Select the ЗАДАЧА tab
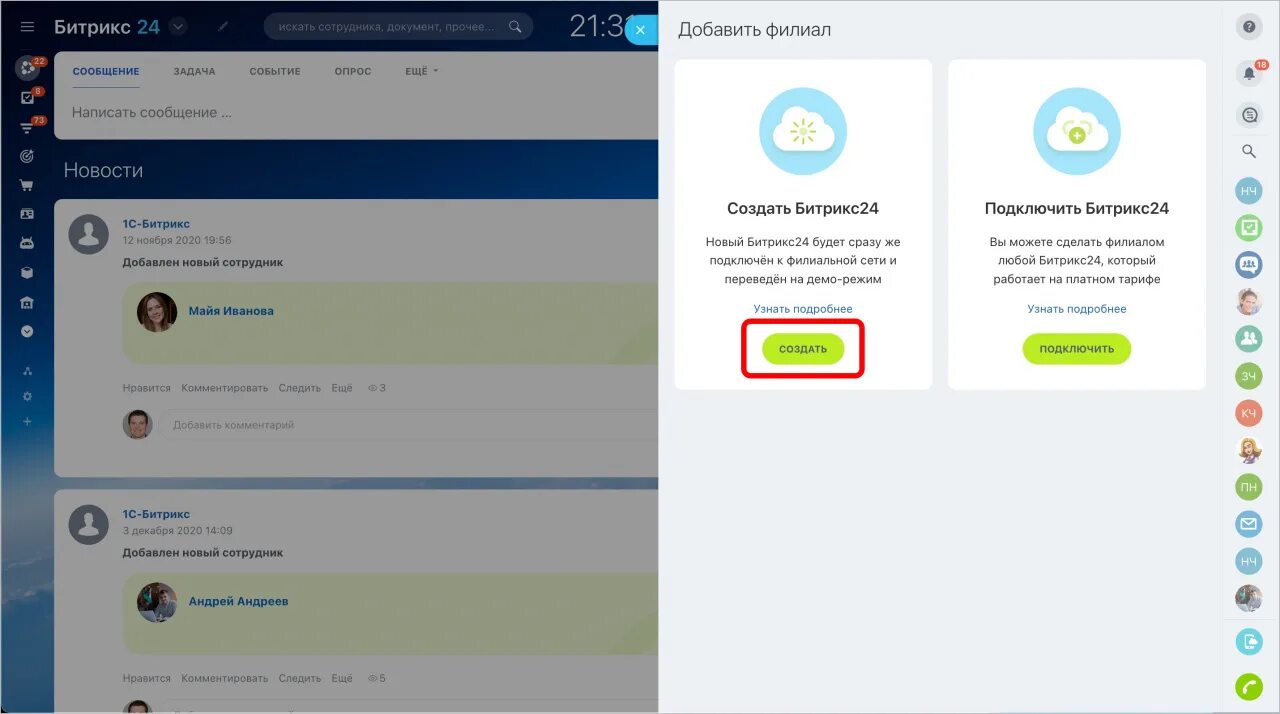This screenshot has width=1280, height=714. [x=194, y=71]
